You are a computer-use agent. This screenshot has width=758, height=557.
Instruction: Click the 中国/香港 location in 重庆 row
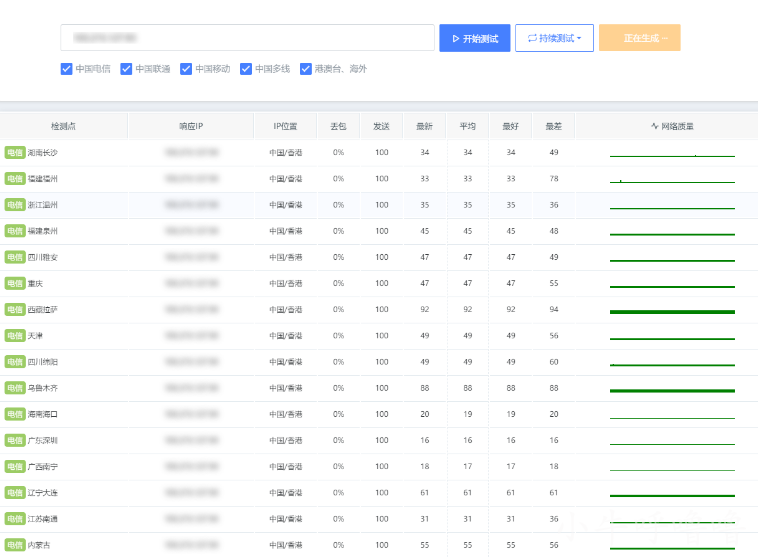point(286,283)
